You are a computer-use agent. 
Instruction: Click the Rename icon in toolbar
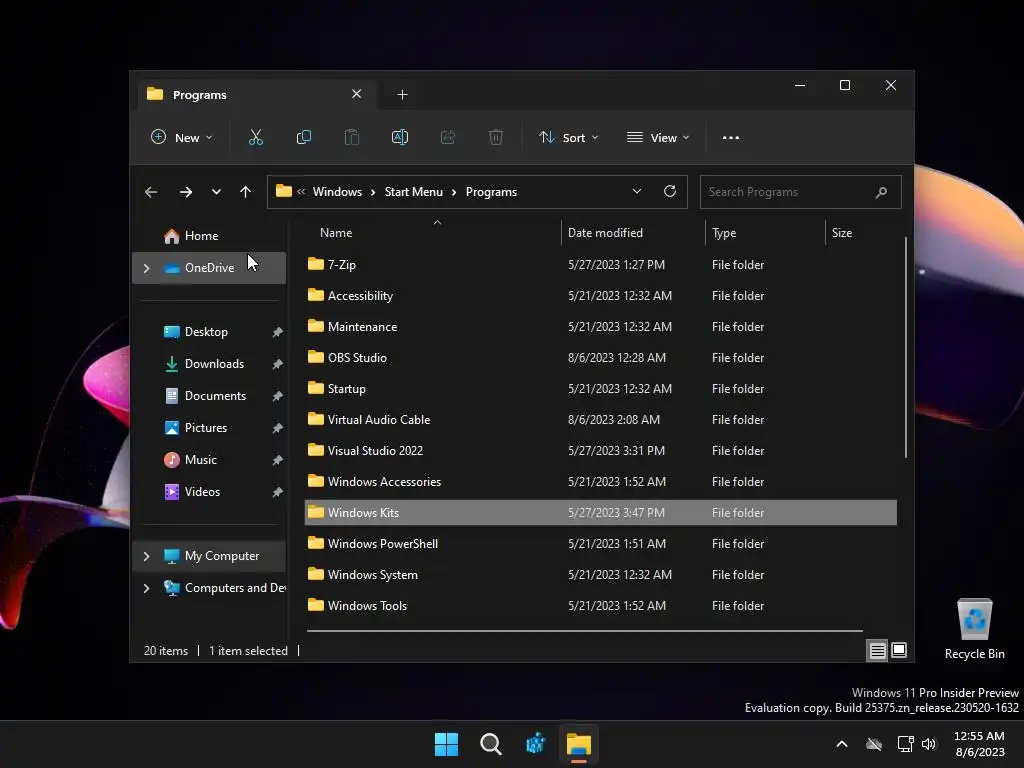(400, 138)
